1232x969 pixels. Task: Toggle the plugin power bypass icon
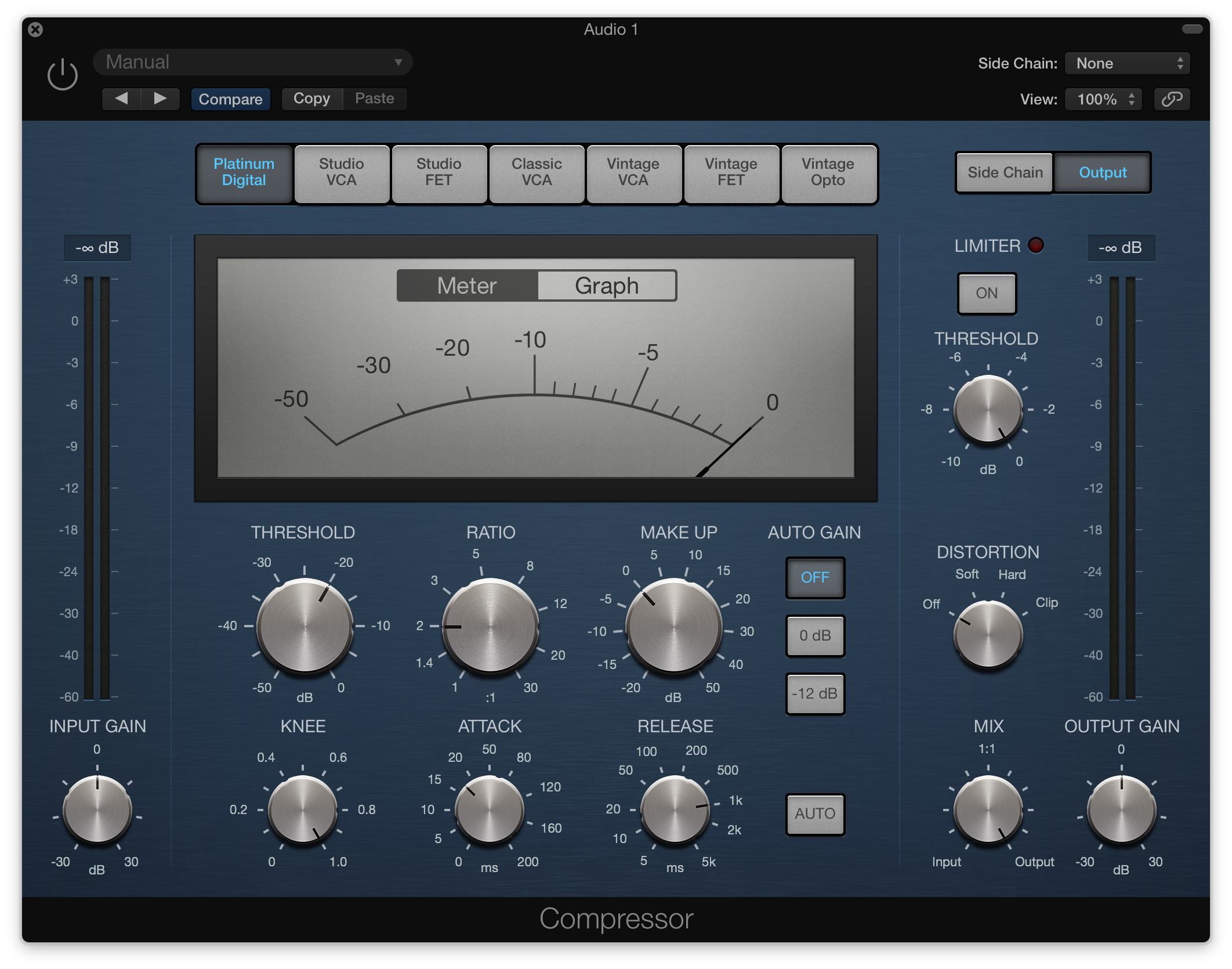[x=63, y=75]
